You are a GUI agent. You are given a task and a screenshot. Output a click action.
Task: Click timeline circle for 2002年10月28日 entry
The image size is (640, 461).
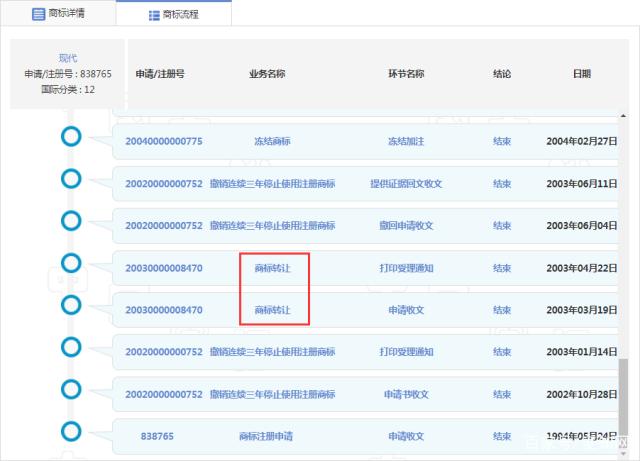point(71,388)
